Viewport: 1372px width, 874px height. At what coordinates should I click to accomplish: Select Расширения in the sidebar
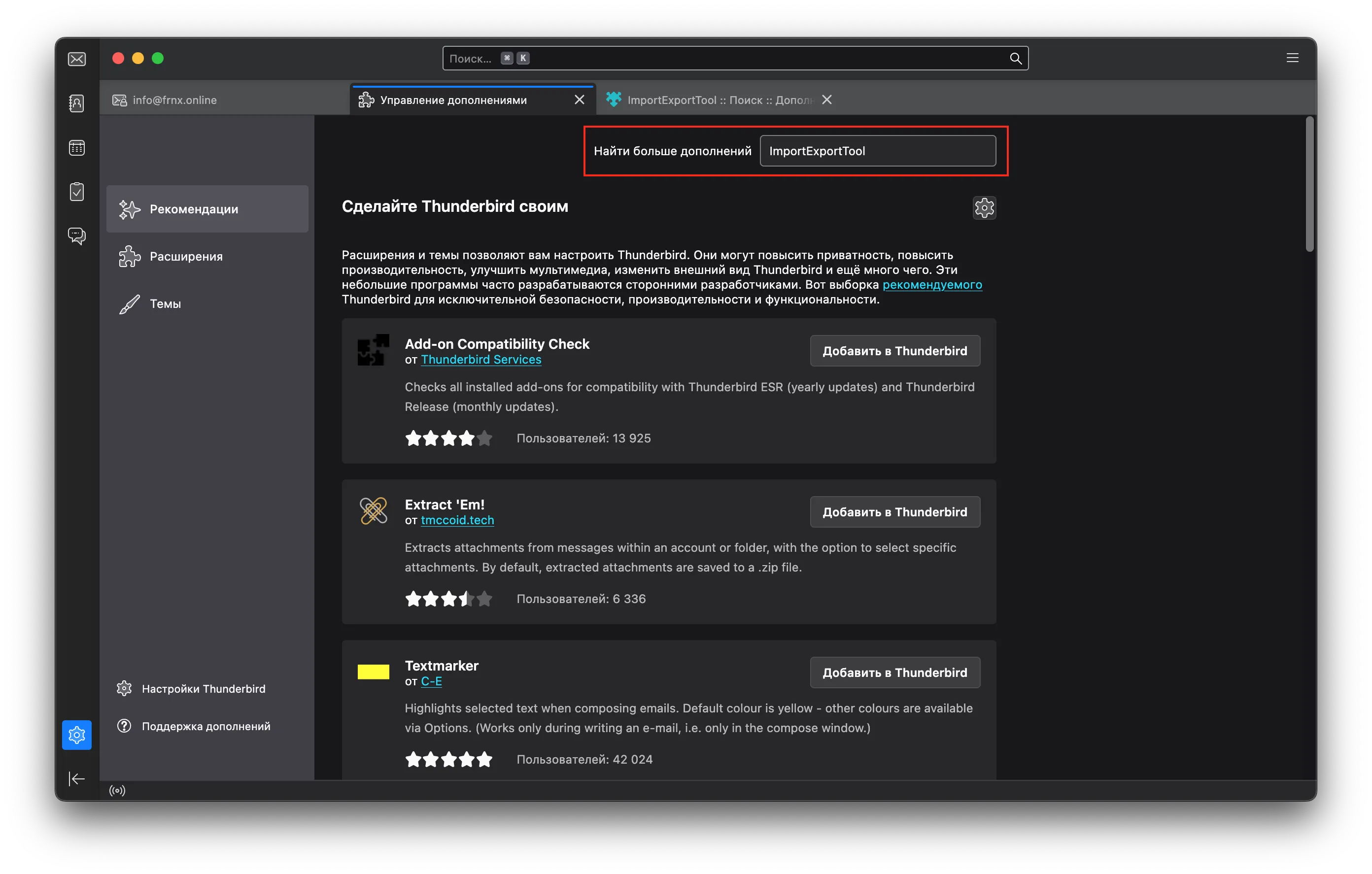click(186, 257)
